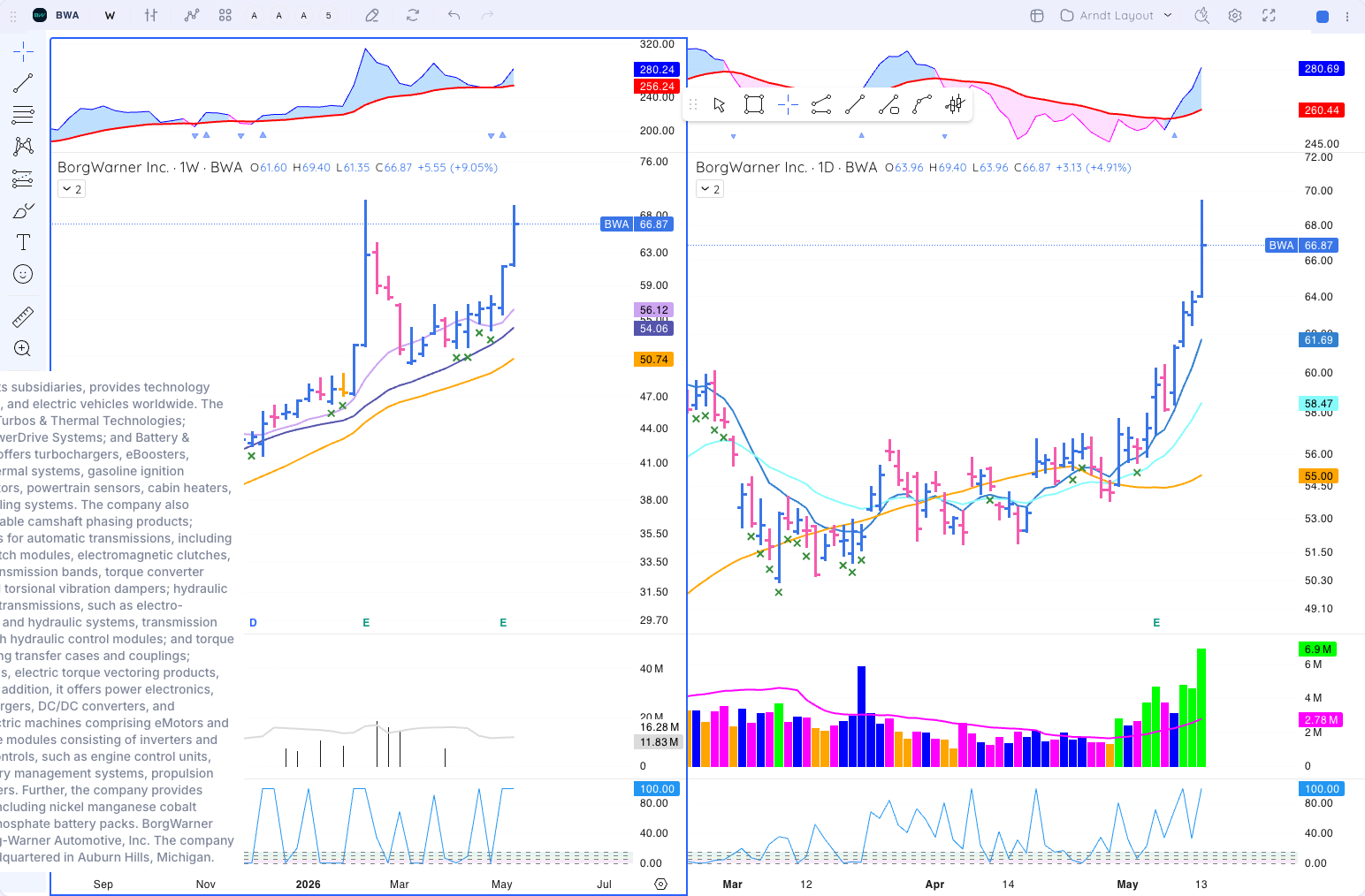1365x896 pixels.
Task: Click the second A template button
Action: pyautogui.click(x=279, y=15)
